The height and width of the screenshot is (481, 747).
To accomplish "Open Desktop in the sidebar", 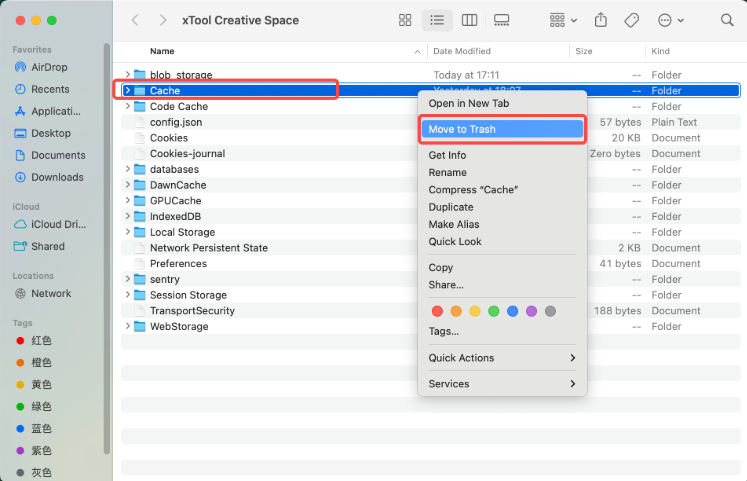I will (42, 133).
